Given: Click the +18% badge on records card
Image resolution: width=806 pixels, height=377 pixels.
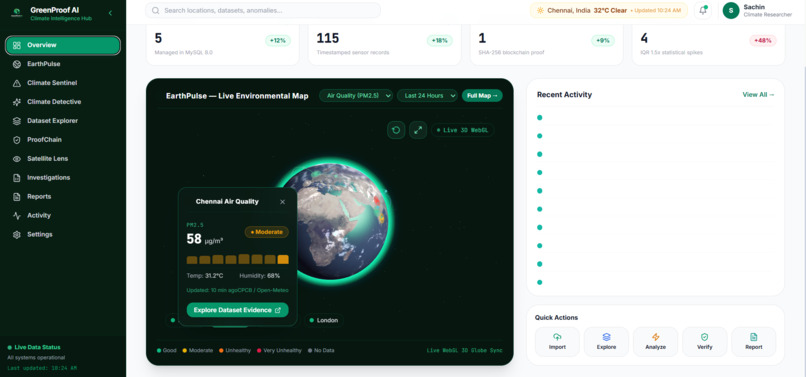Looking at the screenshot, I should click(x=439, y=41).
